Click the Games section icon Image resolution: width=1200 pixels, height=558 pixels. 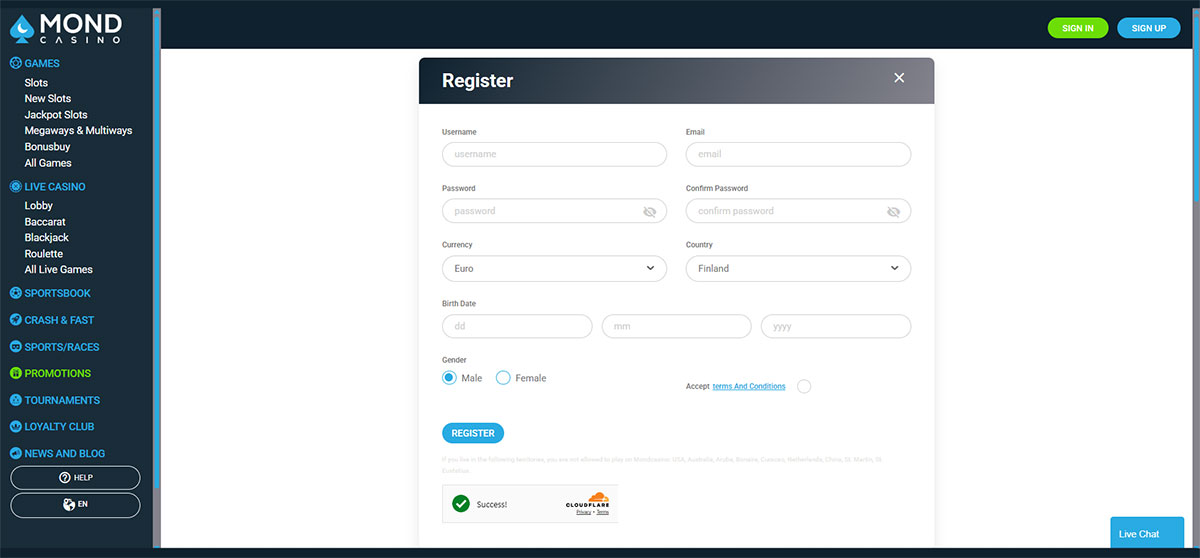point(15,63)
